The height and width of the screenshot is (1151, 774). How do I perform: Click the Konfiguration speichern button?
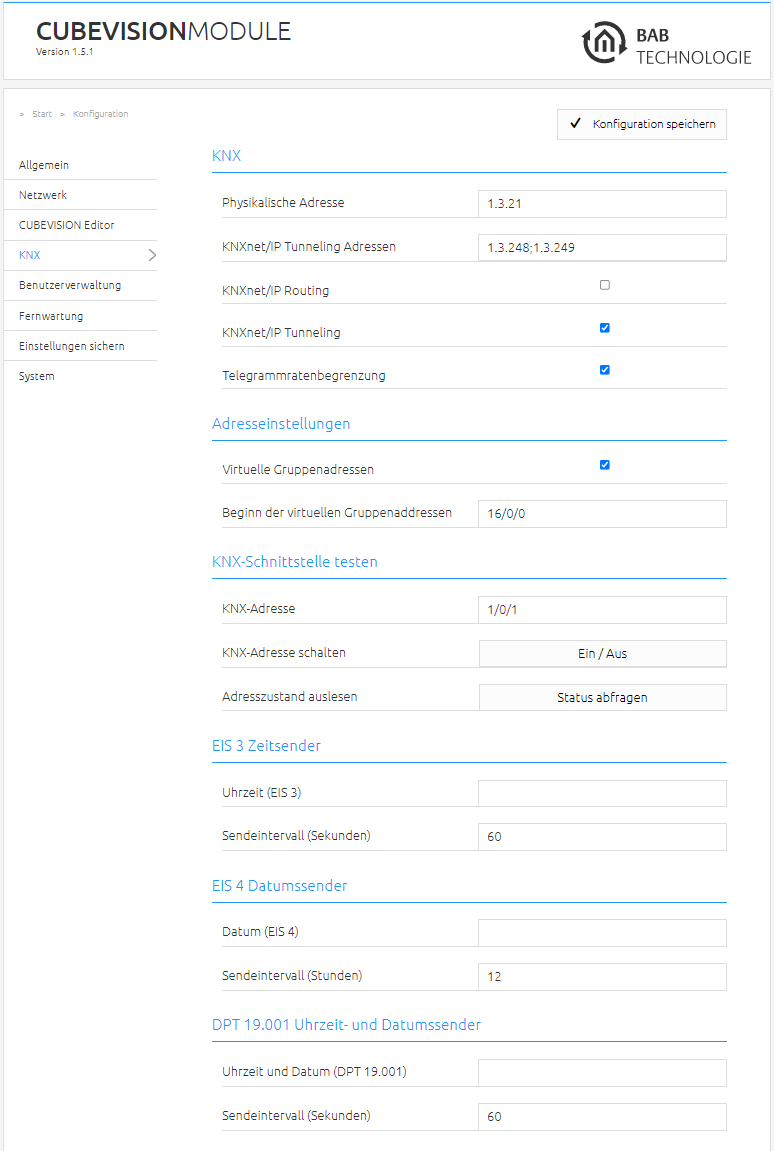click(x=642, y=124)
